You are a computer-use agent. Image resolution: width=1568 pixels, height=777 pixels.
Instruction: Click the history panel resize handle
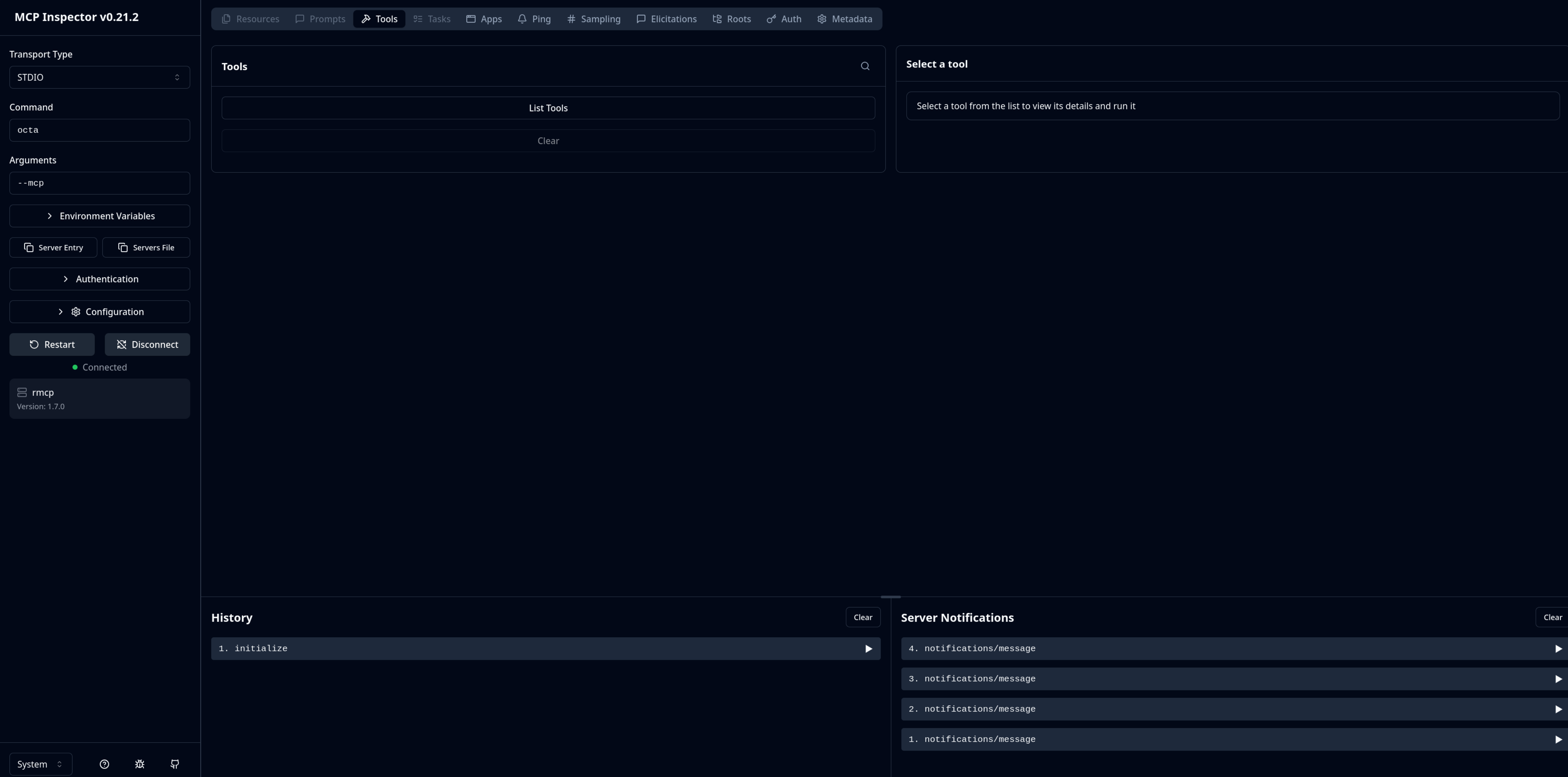pos(891,597)
